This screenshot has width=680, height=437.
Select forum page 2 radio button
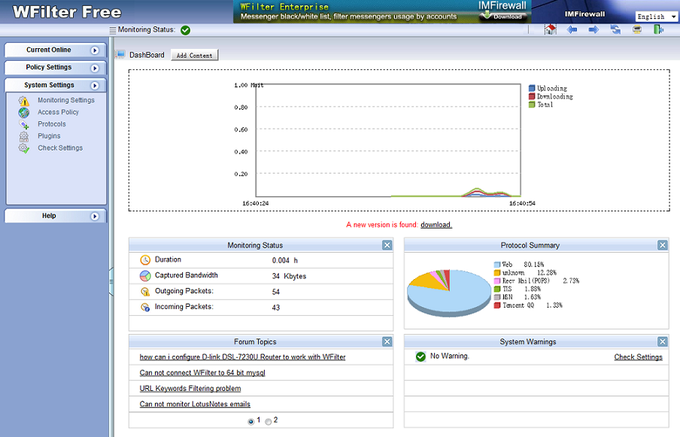coord(268,421)
